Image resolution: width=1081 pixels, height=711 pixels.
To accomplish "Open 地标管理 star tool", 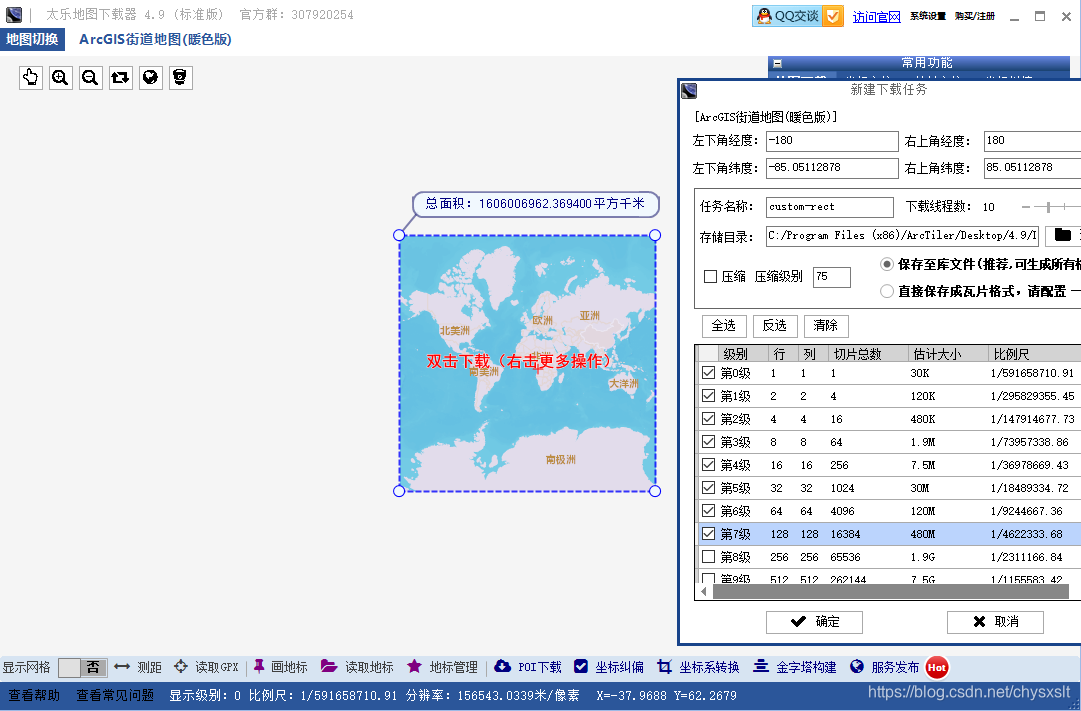I will 442,667.
